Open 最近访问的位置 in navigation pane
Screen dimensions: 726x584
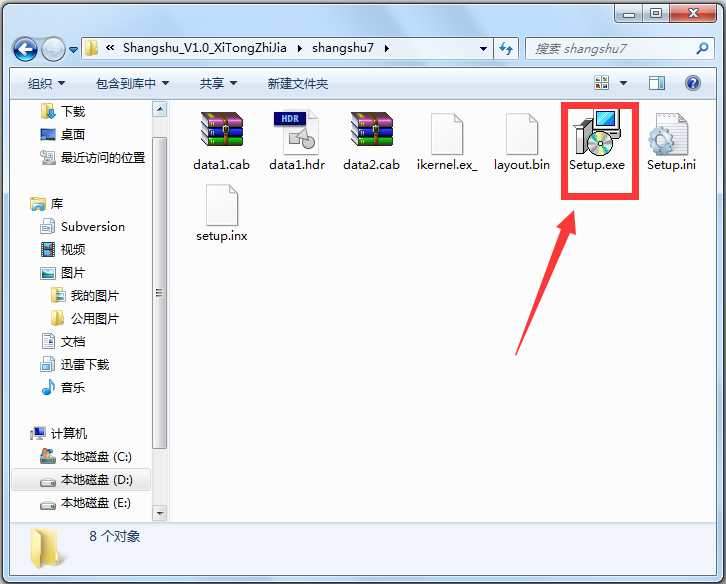(x=93, y=158)
